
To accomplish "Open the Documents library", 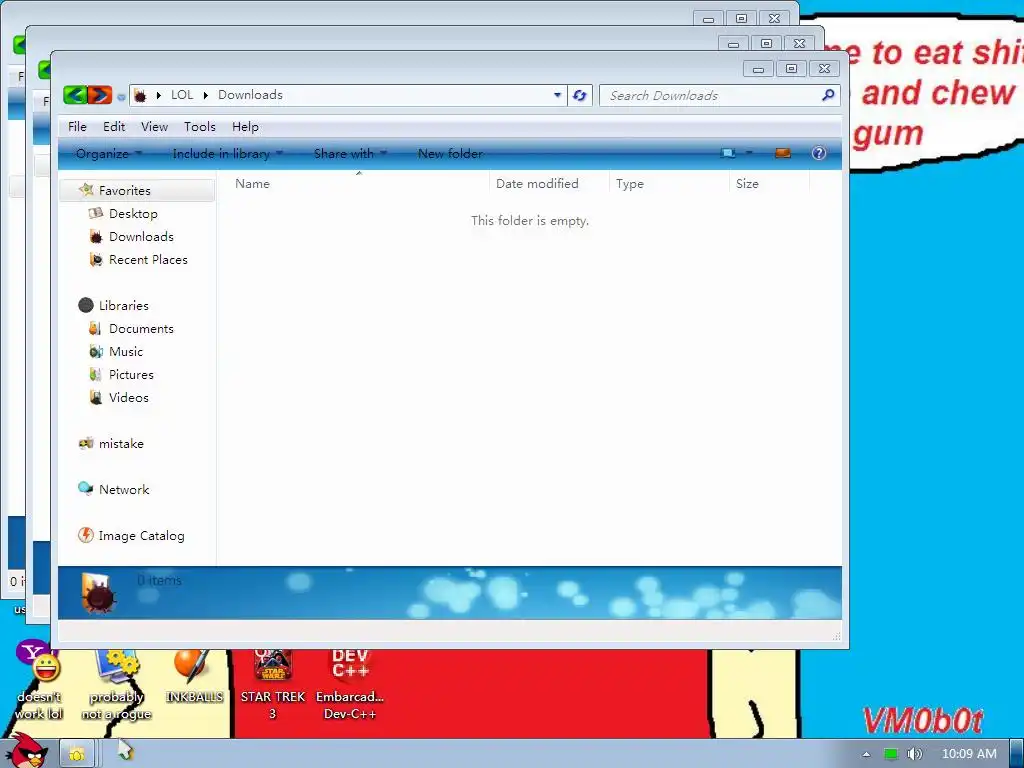I will (x=141, y=328).
